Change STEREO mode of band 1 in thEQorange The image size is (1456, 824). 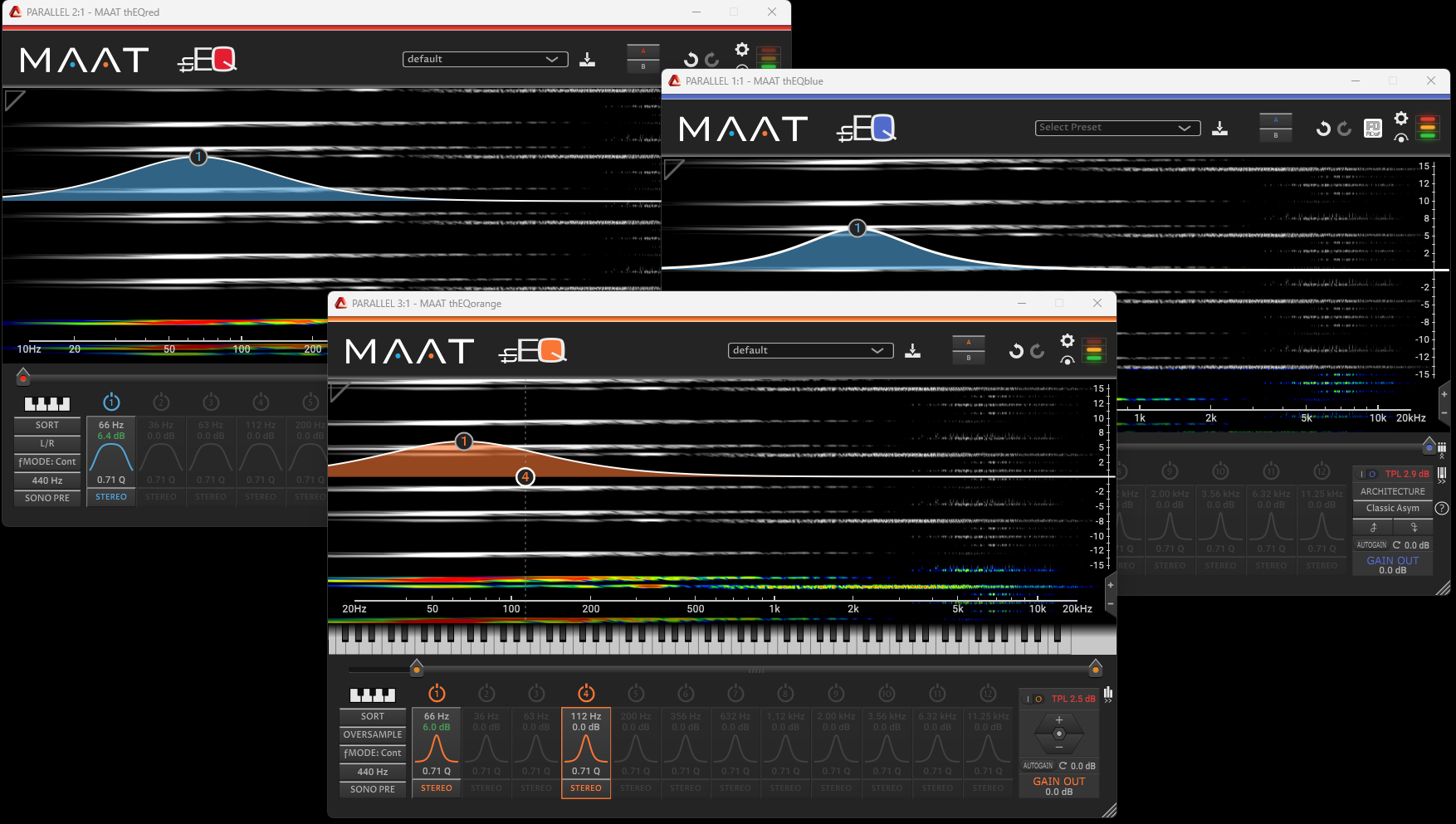[437, 788]
